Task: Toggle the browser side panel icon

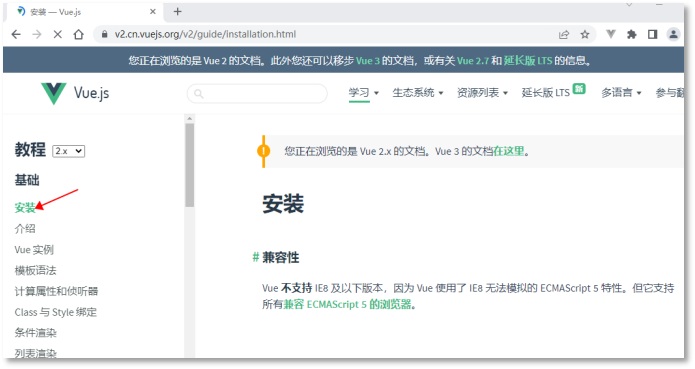Action: pos(652,35)
